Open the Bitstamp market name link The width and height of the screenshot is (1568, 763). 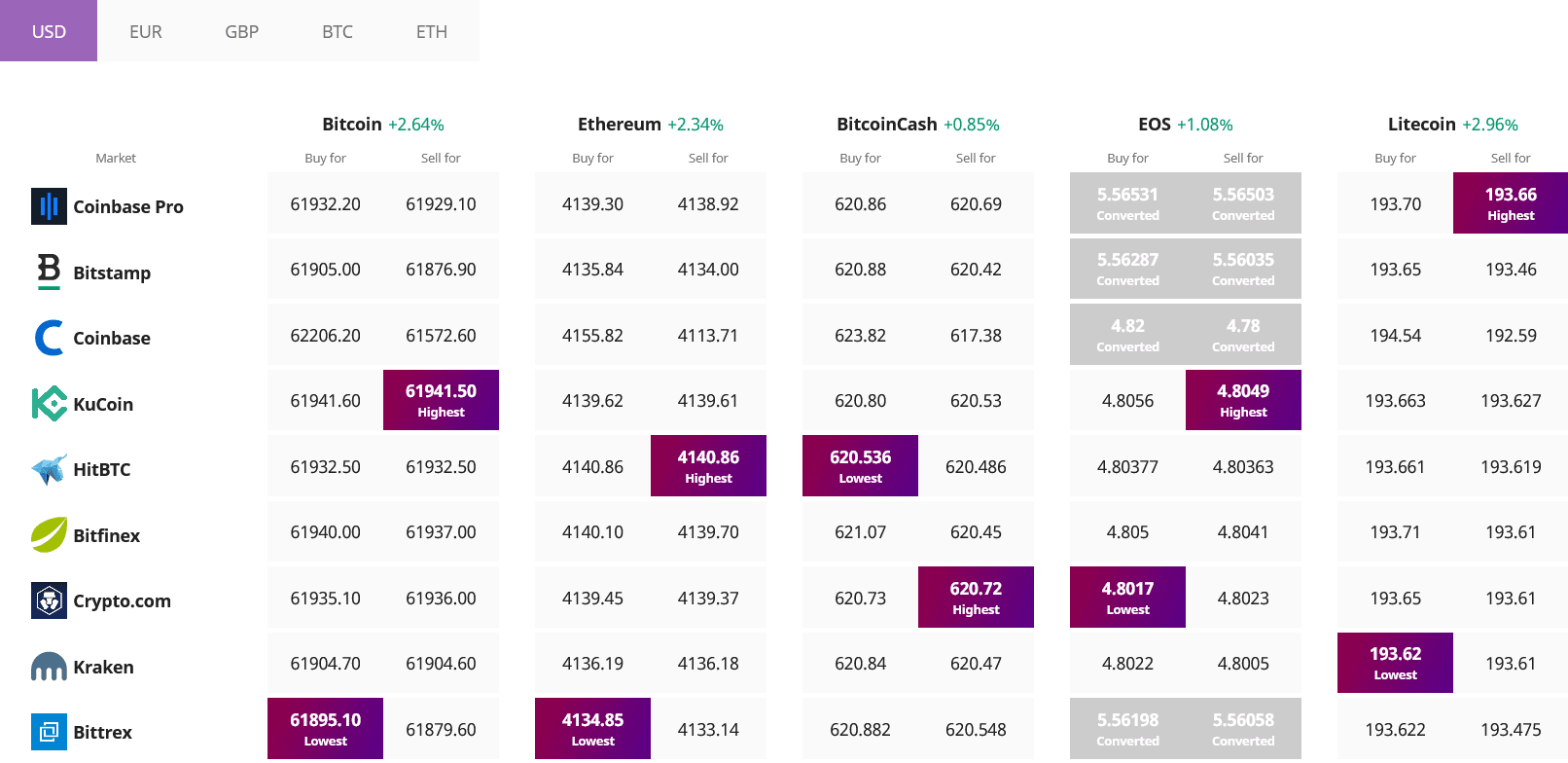[x=112, y=272]
